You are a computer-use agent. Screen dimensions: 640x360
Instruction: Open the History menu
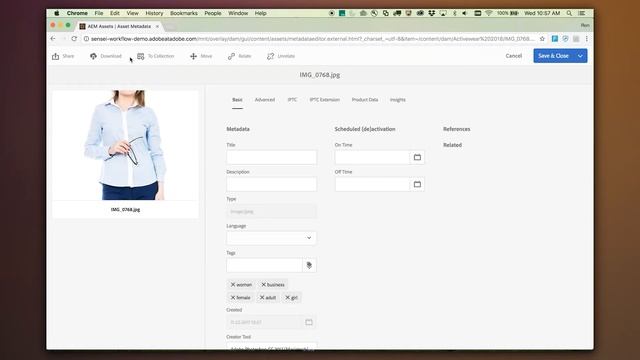(x=154, y=13)
